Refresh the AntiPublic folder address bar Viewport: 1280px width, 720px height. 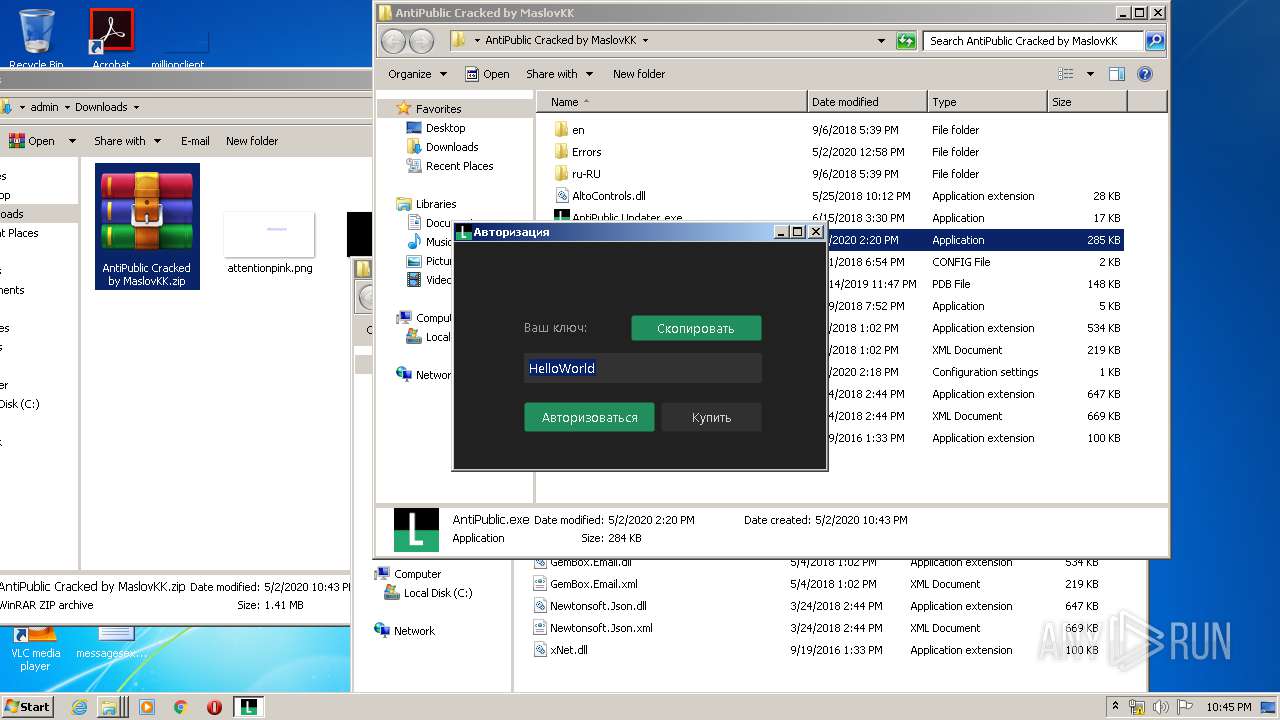(906, 41)
